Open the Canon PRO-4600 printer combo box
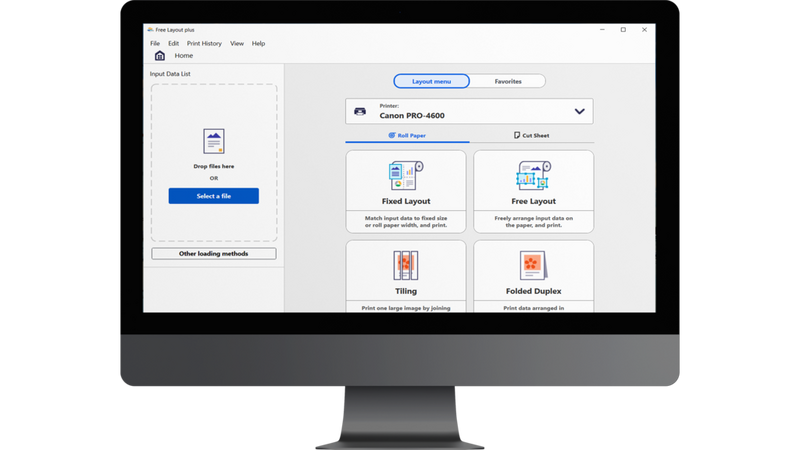This screenshot has width=800, height=450. (469, 111)
